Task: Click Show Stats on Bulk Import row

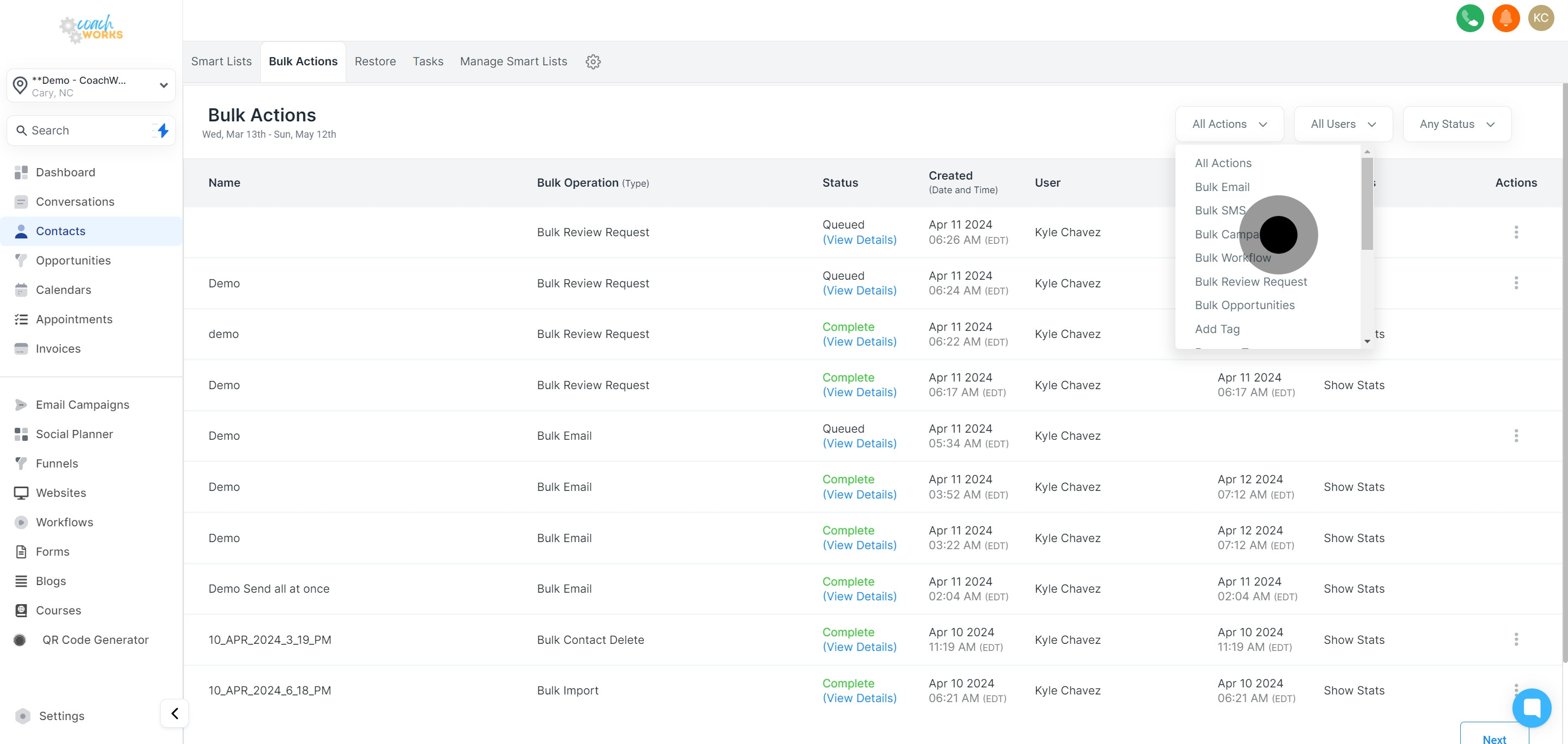Action: tap(1353, 691)
